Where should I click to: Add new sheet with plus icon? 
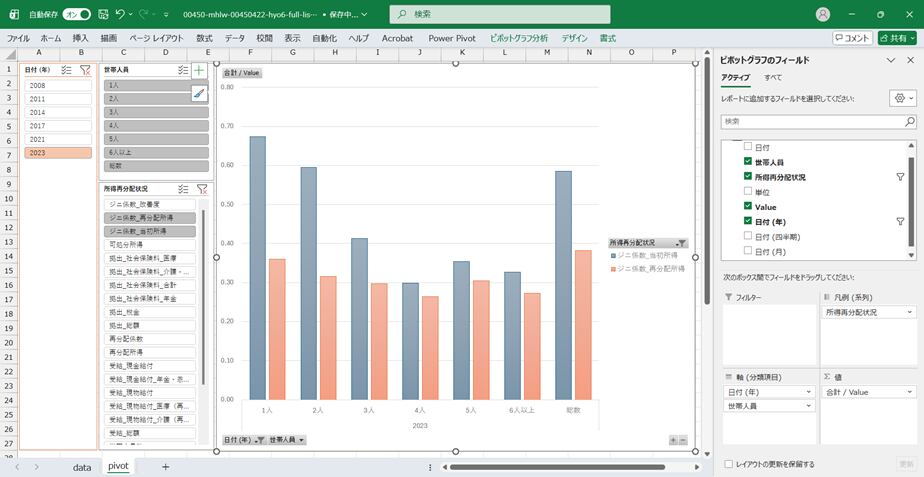pos(166,466)
